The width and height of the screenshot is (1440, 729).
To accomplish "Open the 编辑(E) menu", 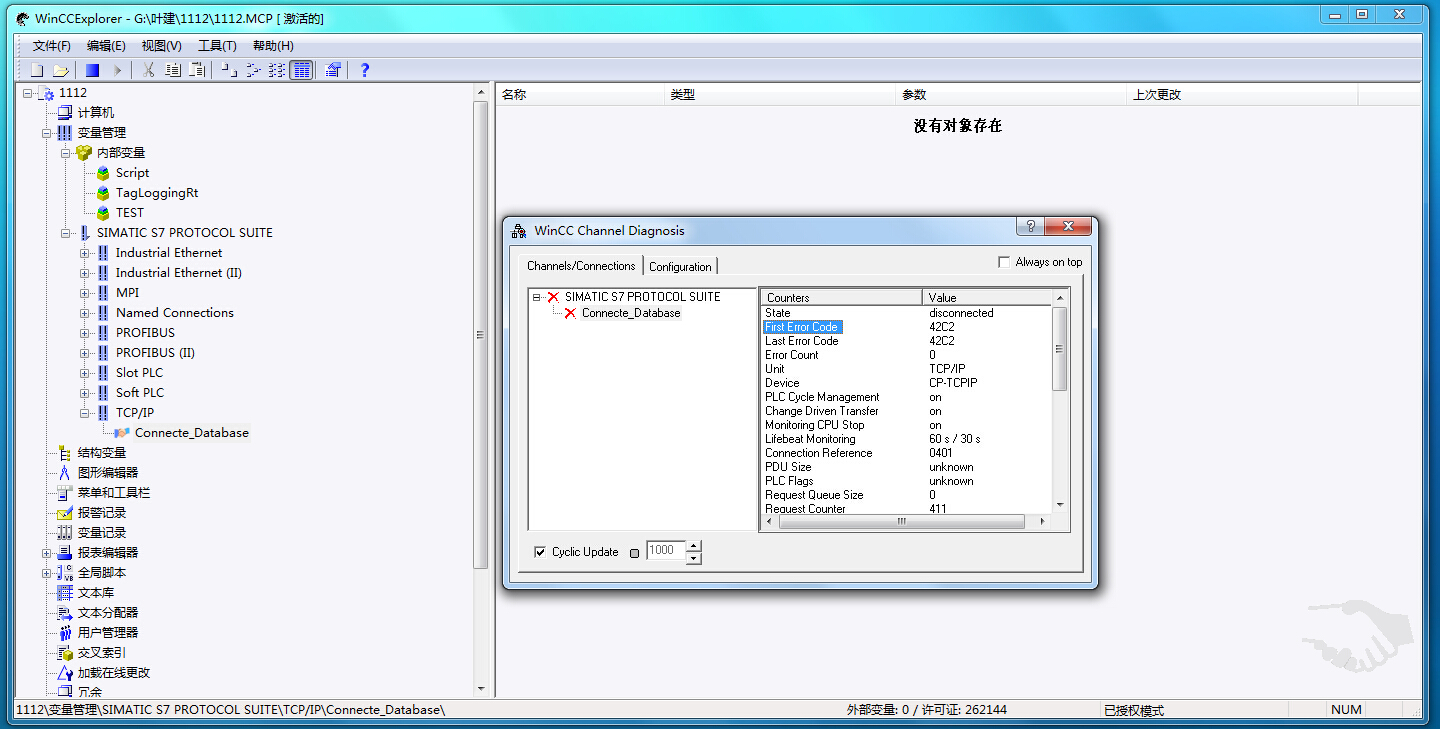I will point(106,46).
